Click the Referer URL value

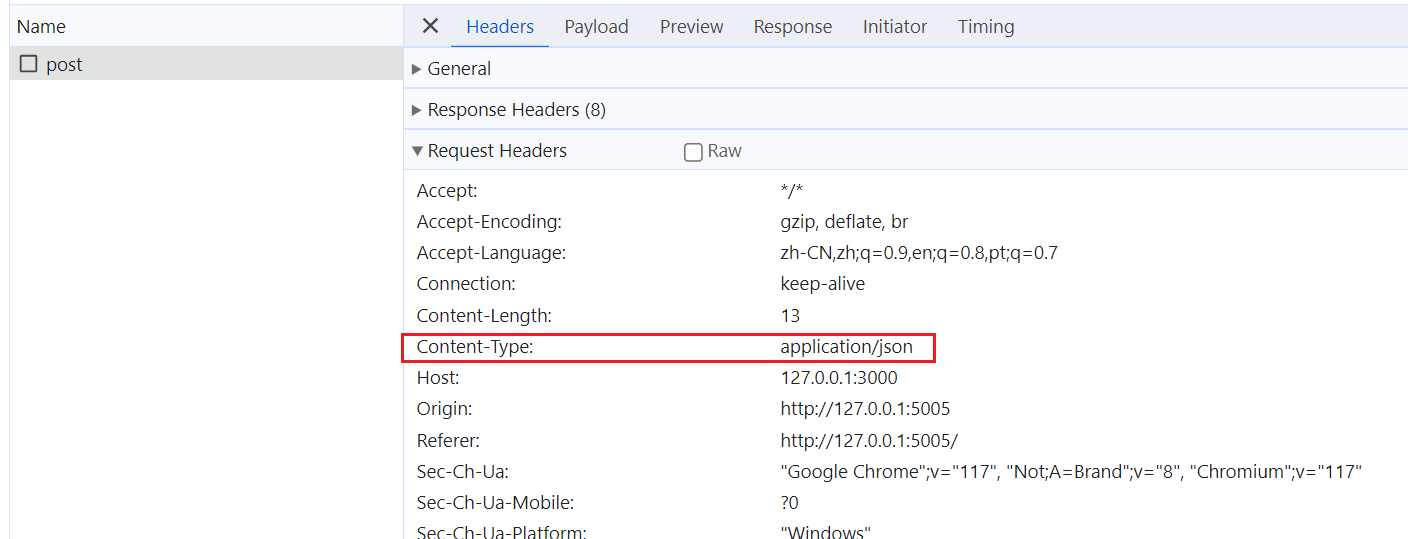point(869,440)
